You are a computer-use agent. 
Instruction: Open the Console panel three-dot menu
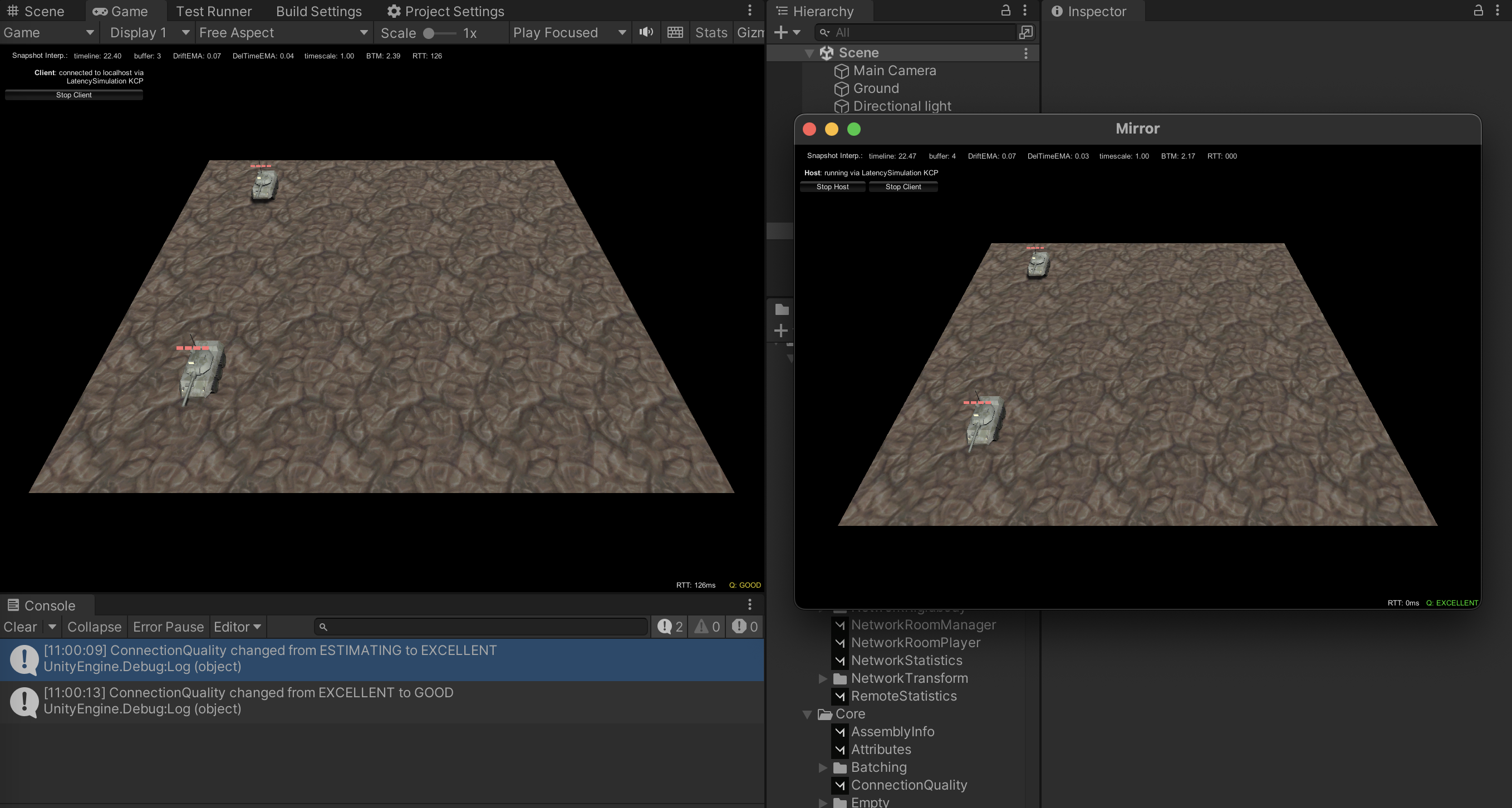pos(749,604)
